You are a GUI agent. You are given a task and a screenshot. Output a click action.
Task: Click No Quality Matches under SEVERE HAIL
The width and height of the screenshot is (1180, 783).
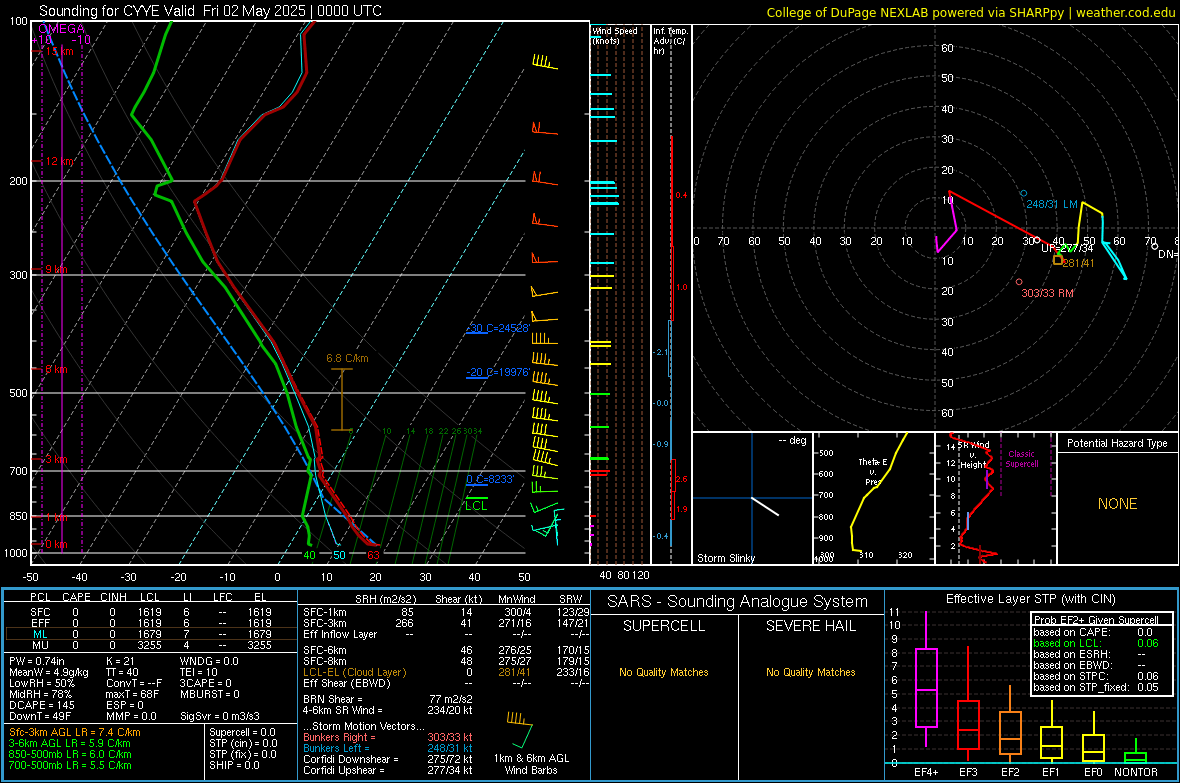click(x=810, y=672)
